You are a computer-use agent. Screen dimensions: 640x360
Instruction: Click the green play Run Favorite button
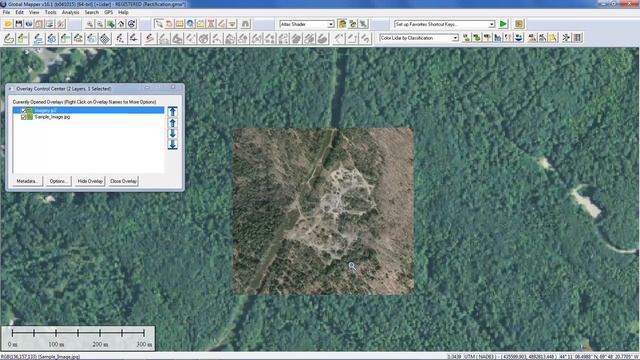[503, 24]
